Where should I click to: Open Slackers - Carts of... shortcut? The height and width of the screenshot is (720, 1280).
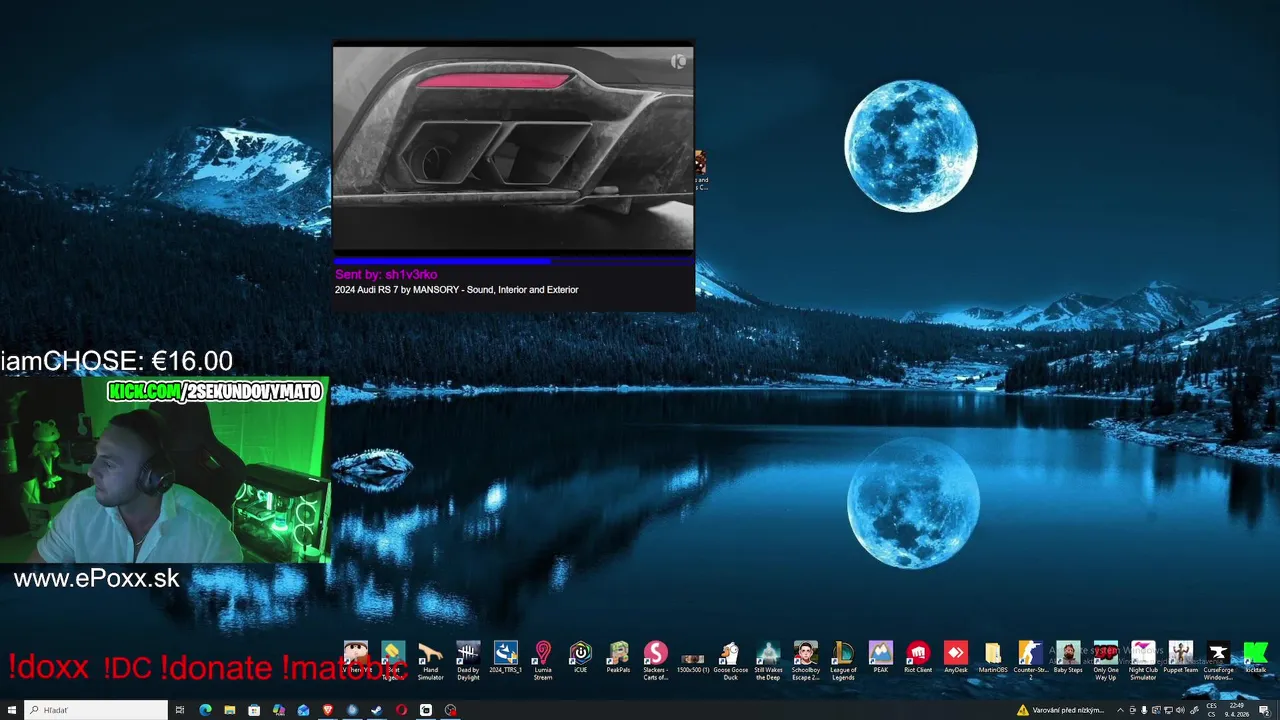click(656, 661)
